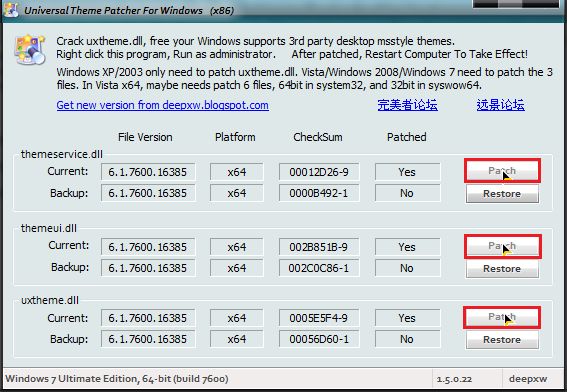
Task: Click the window title Universal Theme Patcher
Action: tap(129, 10)
